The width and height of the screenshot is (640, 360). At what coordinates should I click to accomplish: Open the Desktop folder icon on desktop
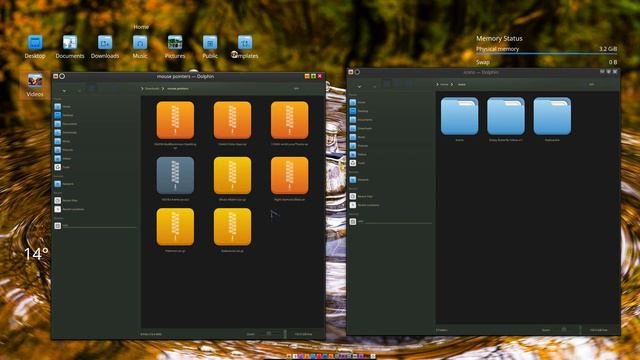pos(35,47)
